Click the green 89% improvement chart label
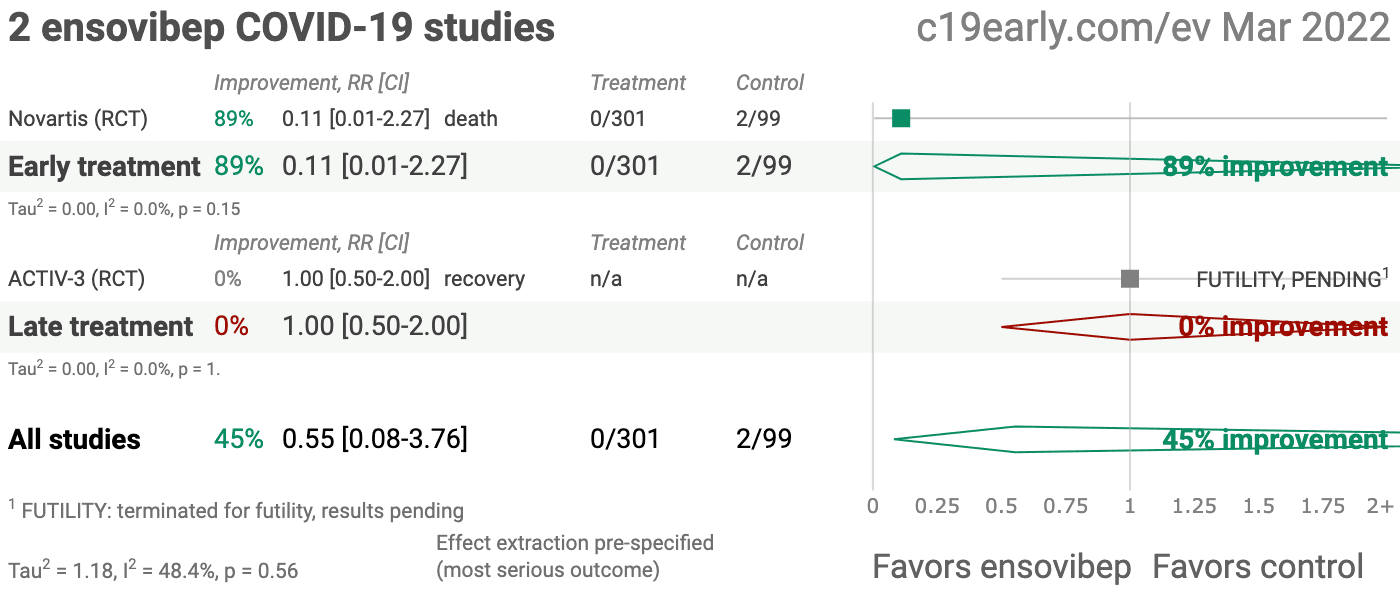 coord(1275,167)
